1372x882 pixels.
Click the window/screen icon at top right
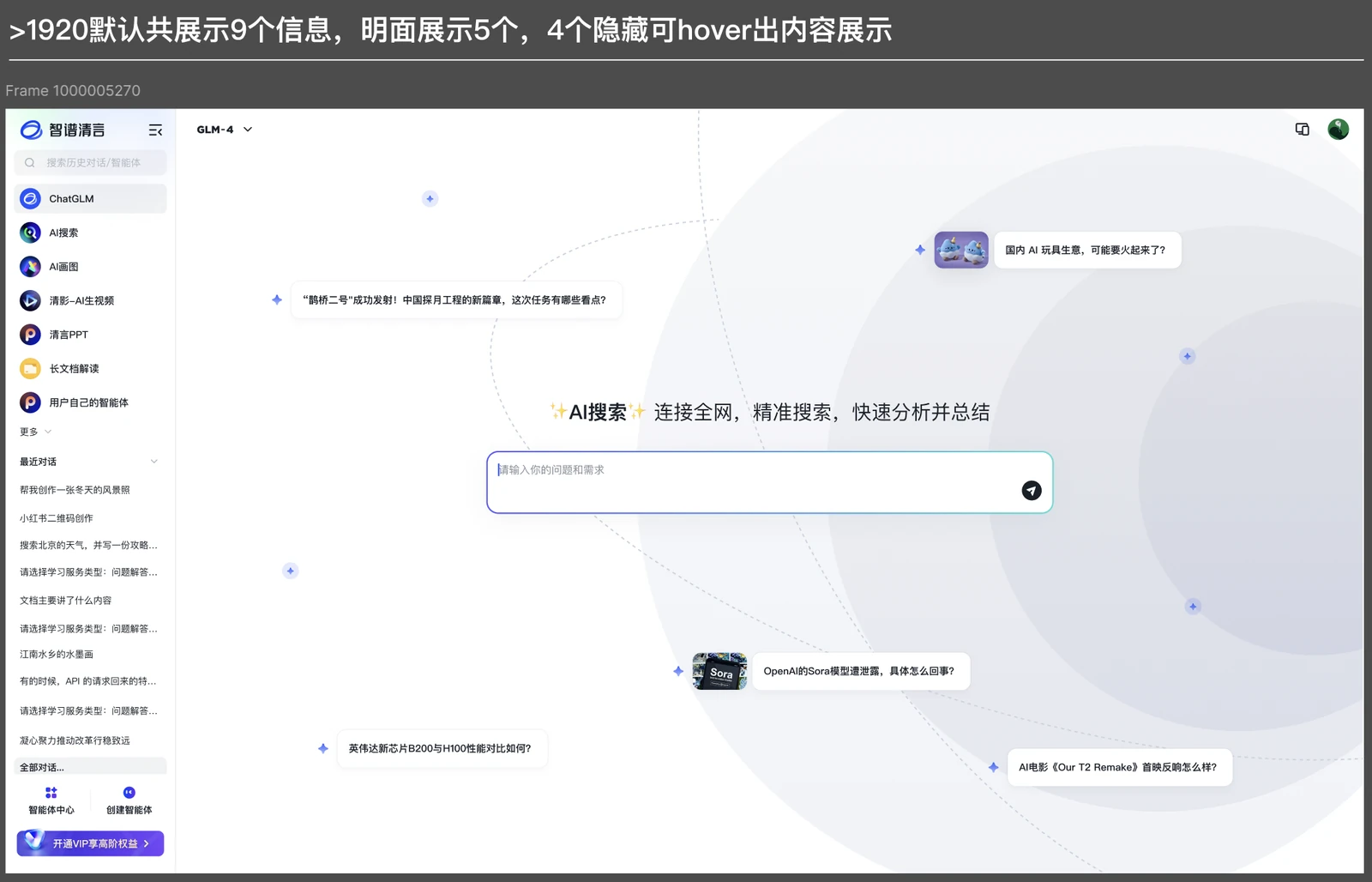[1302, 130]
